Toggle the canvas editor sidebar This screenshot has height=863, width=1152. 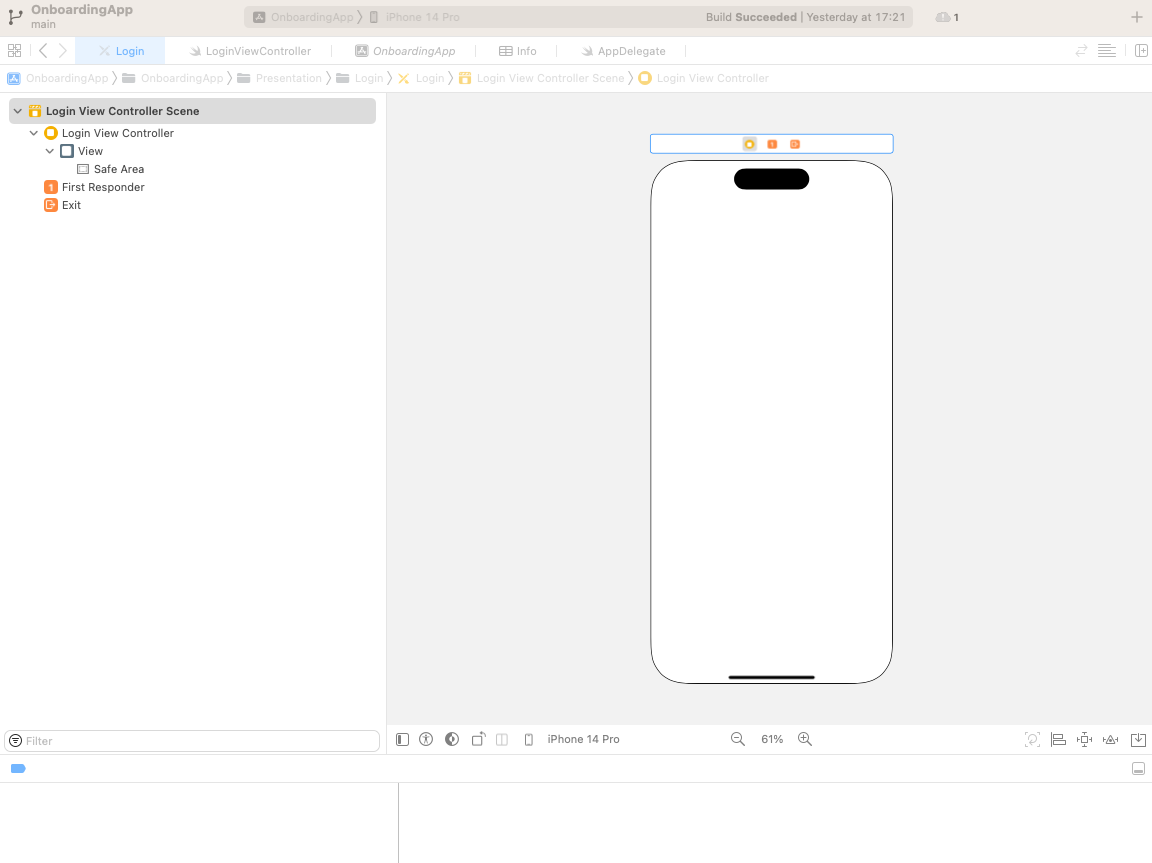point(401,739)
